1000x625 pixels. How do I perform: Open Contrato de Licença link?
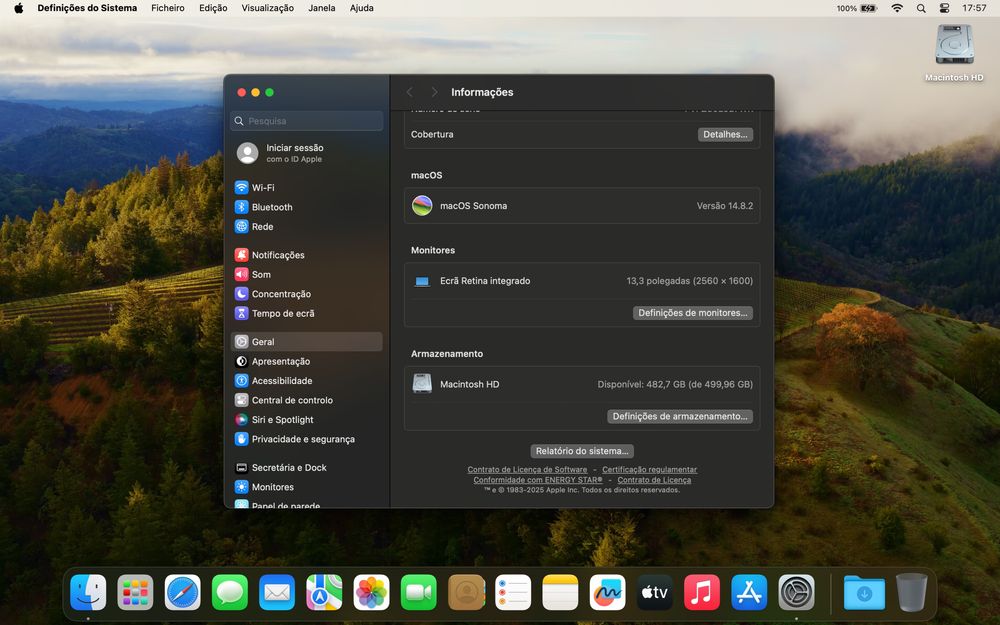[x=654, y=480]
